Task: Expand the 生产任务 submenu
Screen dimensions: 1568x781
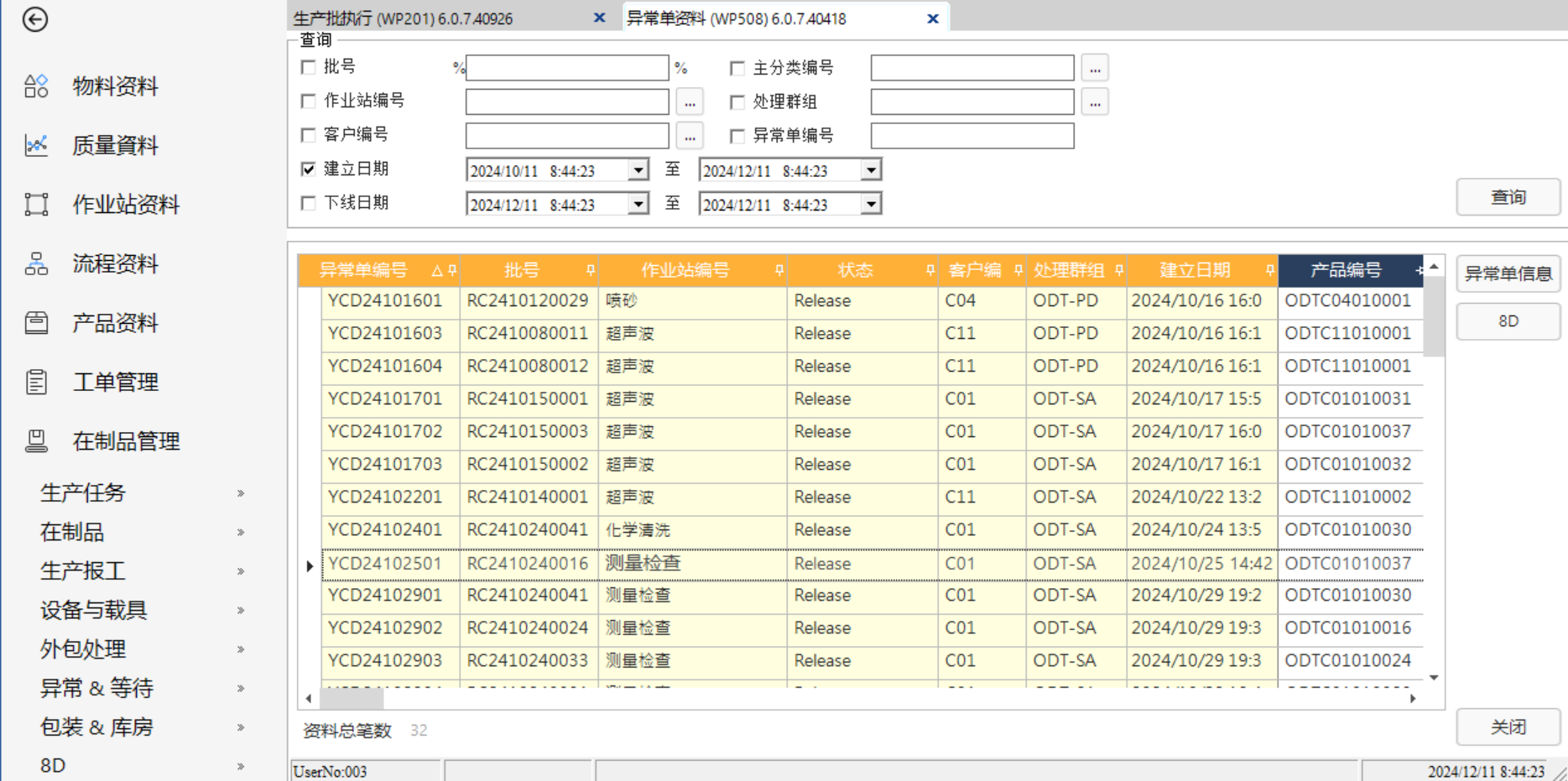Action: point(241,493)
